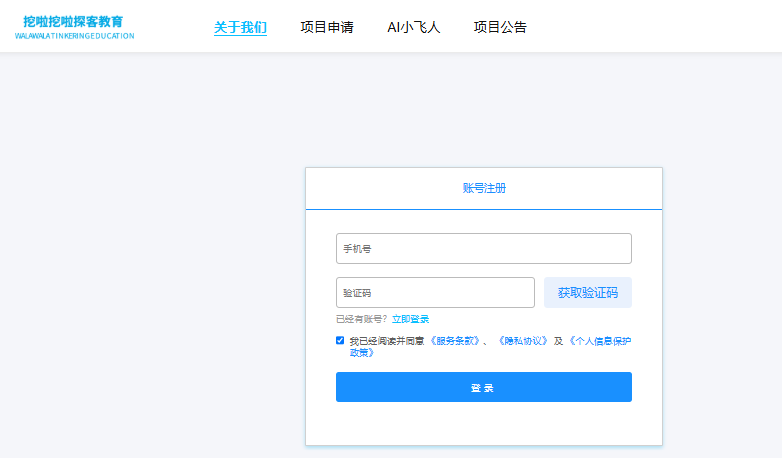The height and width of the screenshot is (458, 782).
Task: Open the 《个人信息保护政策》 link
Action: 598,341
